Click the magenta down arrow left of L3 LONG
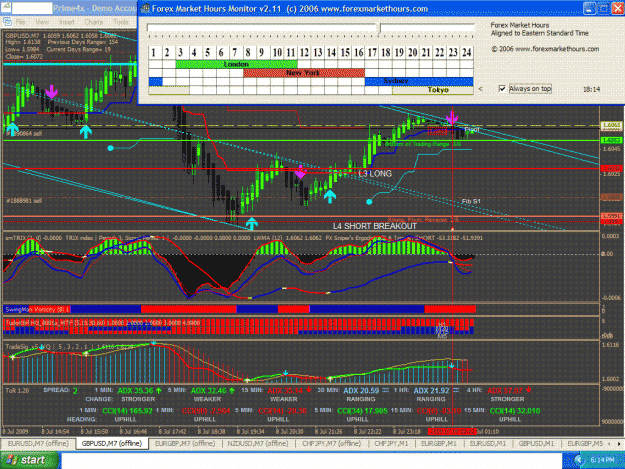Image resolution: width=625 pixels, height=469 pixels. tap(301, 172)
